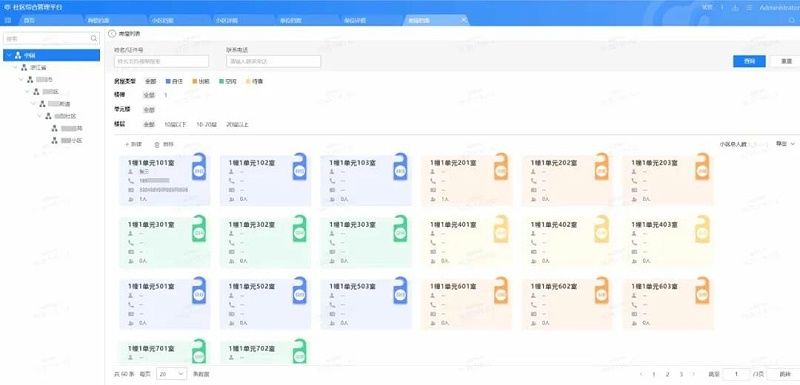Select the 10-20层 floor filter
The image size is (800, 385).
pyautogui.click(x=207, y=124)
